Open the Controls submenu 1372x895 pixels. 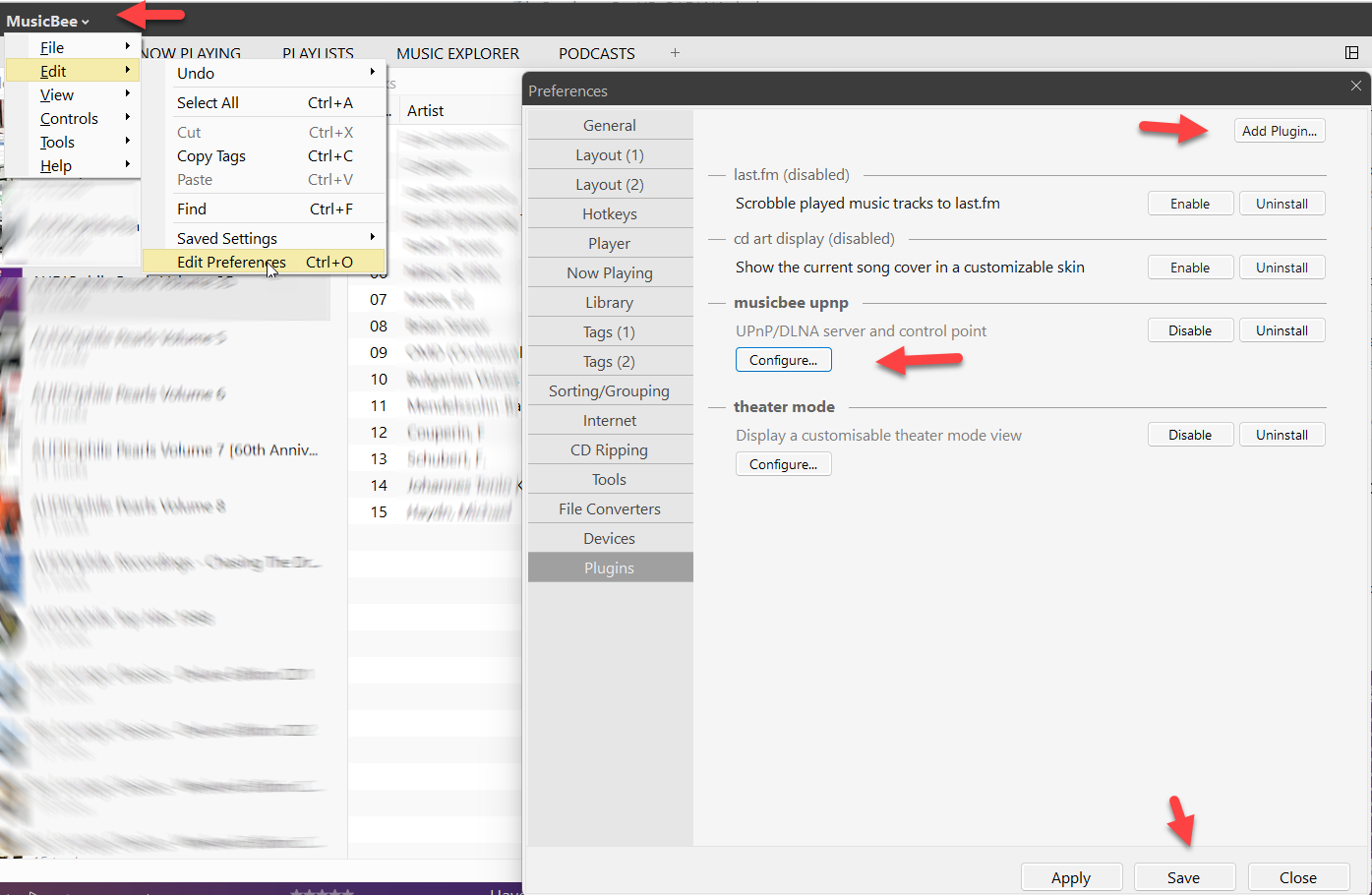[x=73, y=118]
